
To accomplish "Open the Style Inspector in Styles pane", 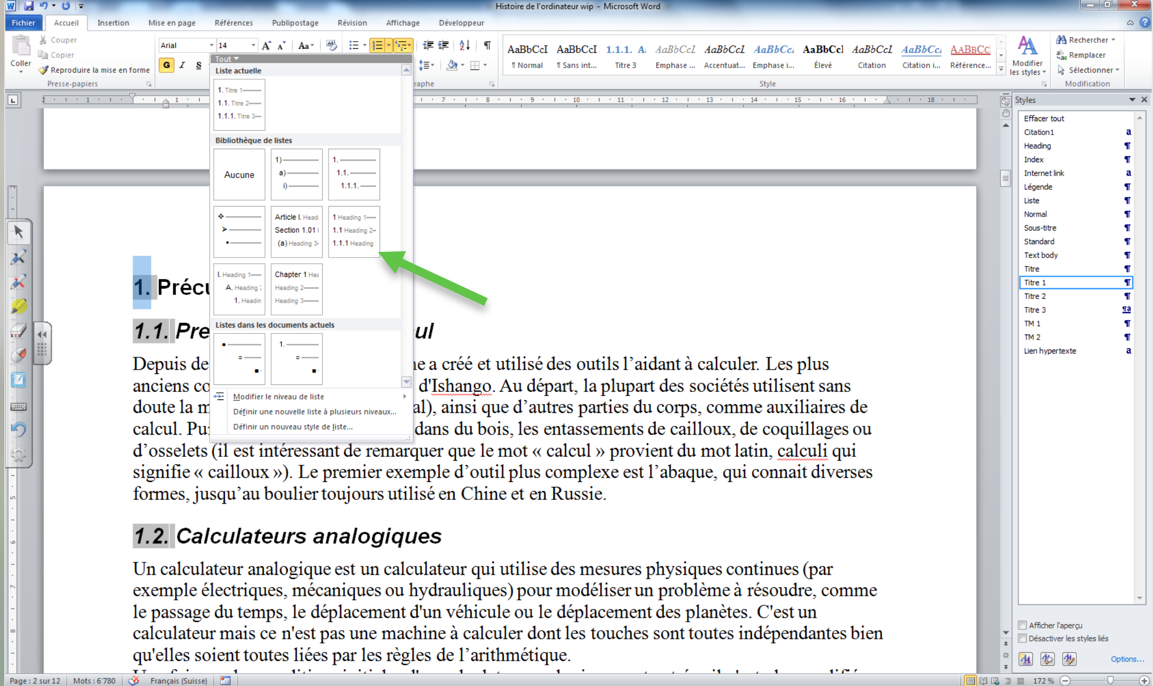I will tap(1047, 659).
